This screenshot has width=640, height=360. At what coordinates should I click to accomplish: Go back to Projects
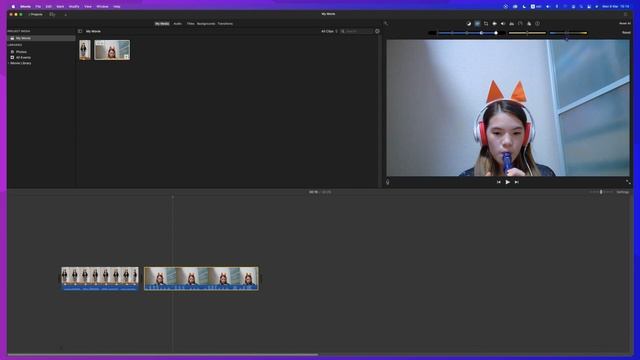coord(35,14)
